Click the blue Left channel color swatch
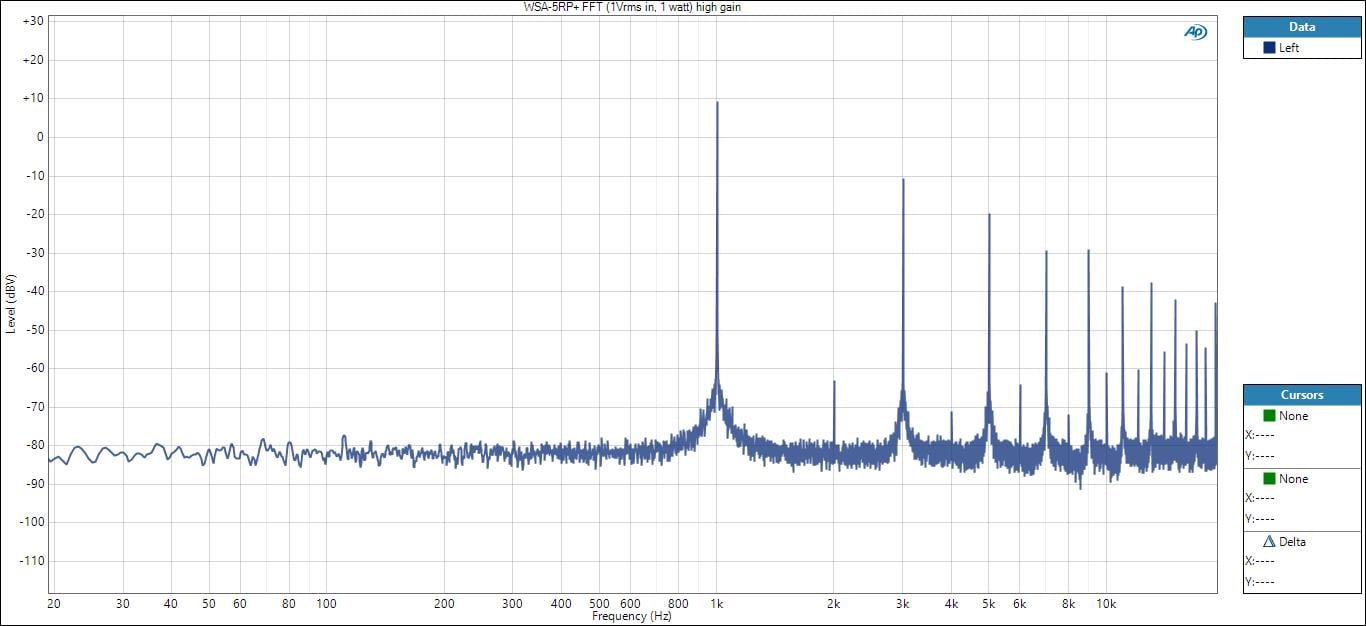The image size is (1366, 626). [1269, 48]
